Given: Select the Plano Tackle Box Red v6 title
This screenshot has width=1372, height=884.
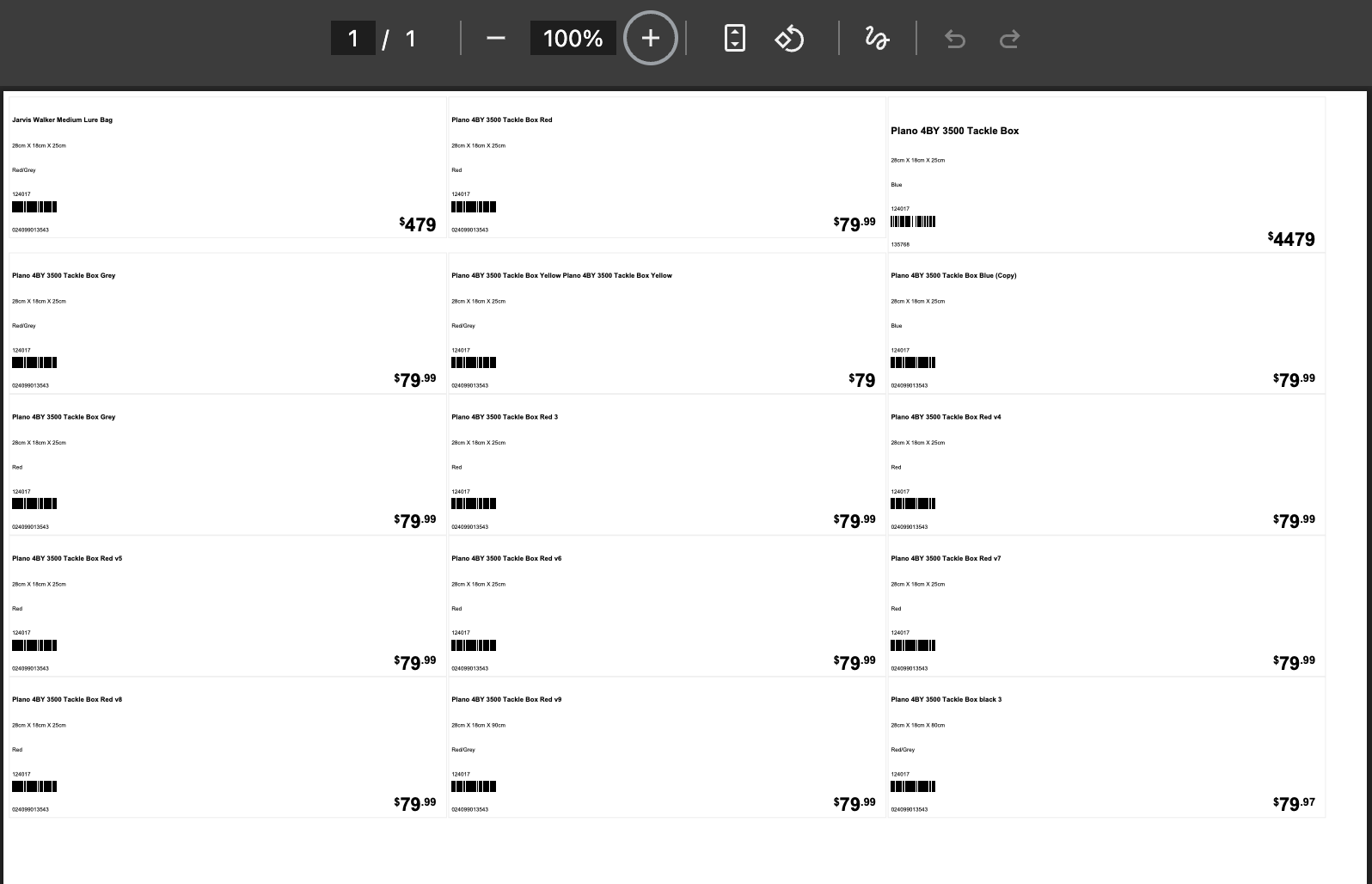Looking at the screenshot, I should point(506,558).
